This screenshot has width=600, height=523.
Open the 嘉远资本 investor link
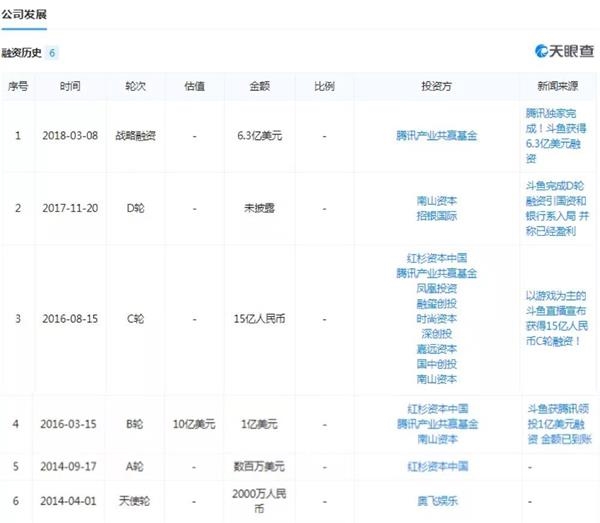pyautogui.click(x=437, y=348)
